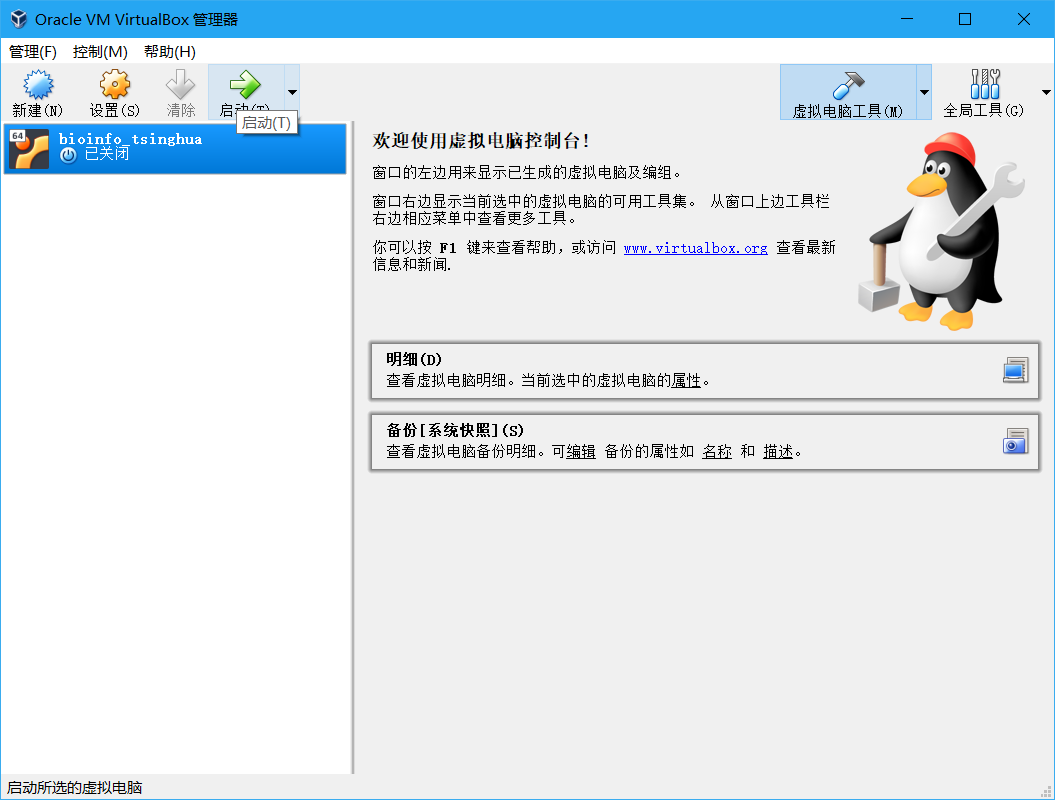This screenshot has width=1055, height=800.
Task: Click the 属性 link in 明细 panel
Action: (x=686, y=381)
